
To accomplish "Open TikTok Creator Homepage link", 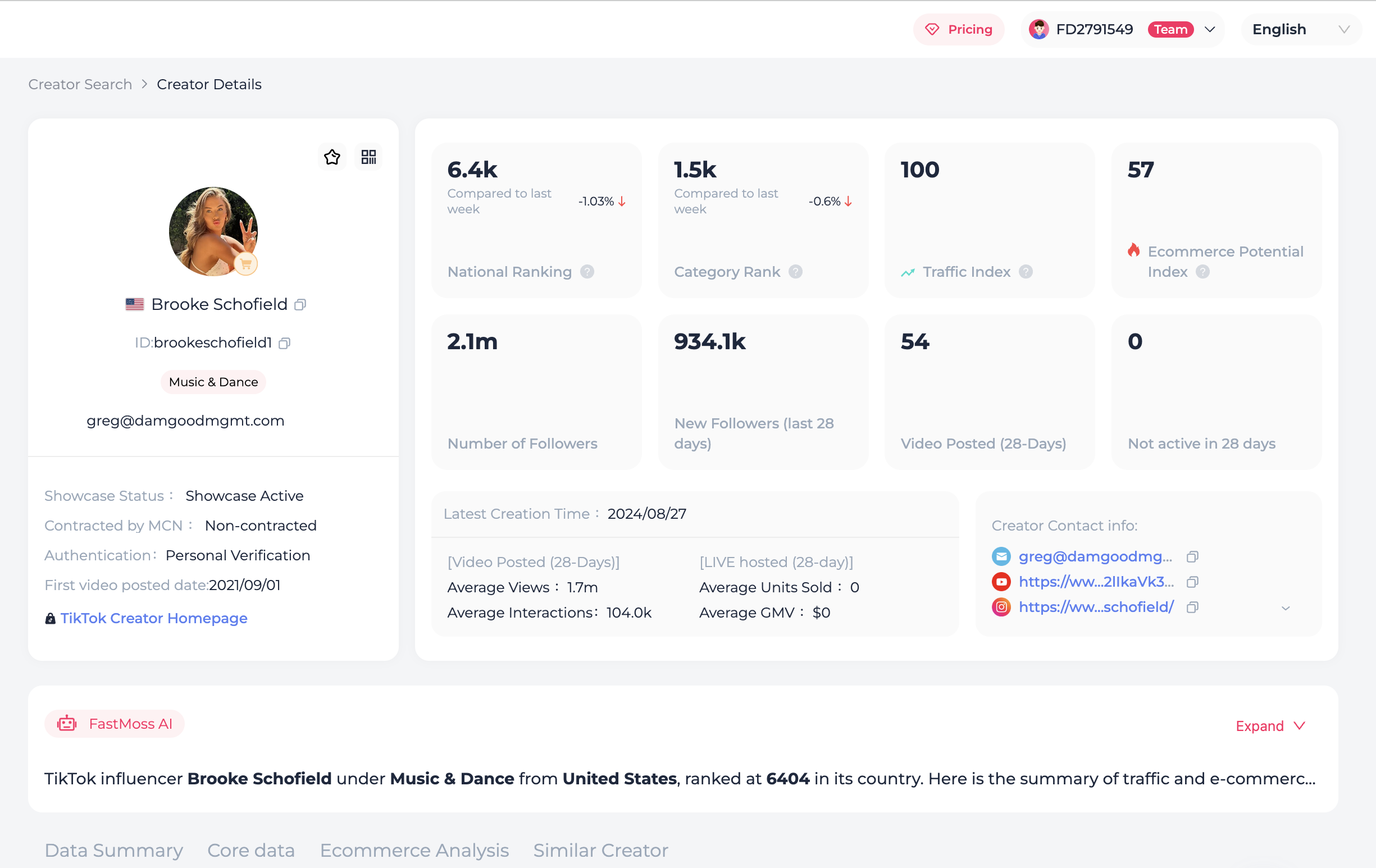I will click(154, 618).
